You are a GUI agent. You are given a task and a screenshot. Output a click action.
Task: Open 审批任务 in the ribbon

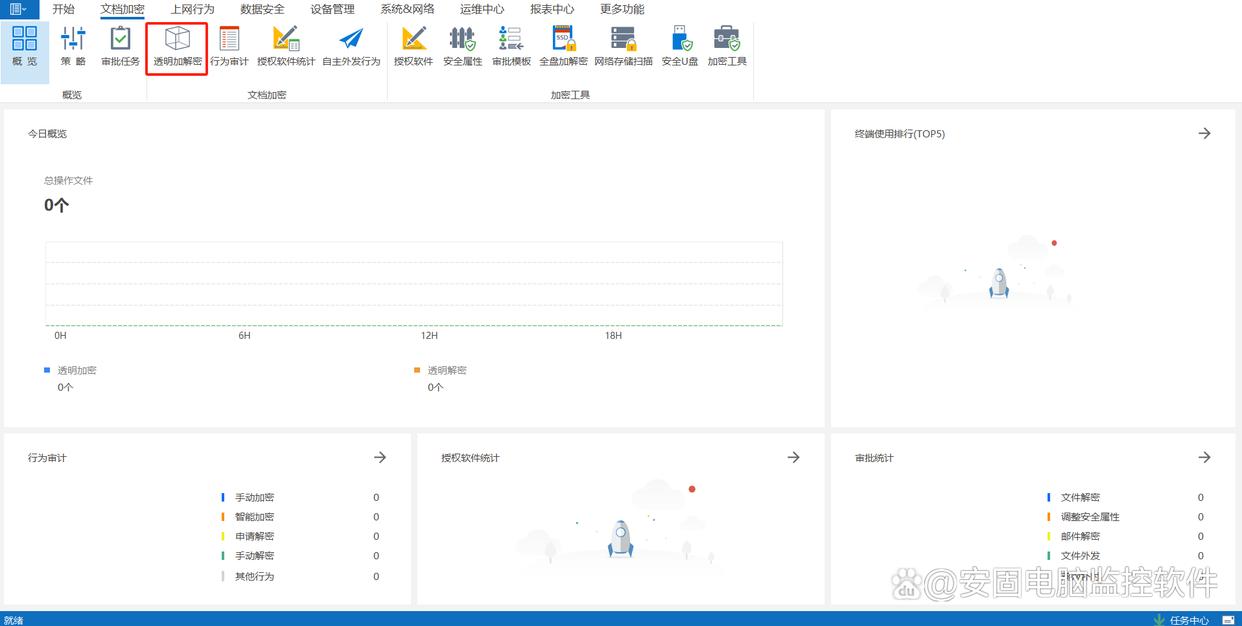coord(120,47)
